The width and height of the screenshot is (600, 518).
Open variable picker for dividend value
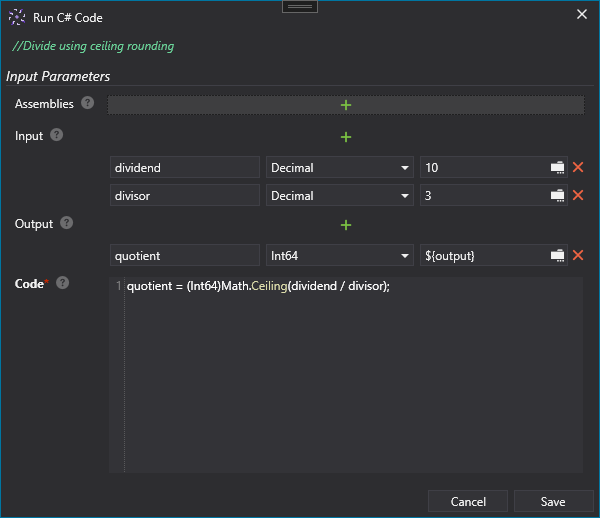tap(558, 168)
